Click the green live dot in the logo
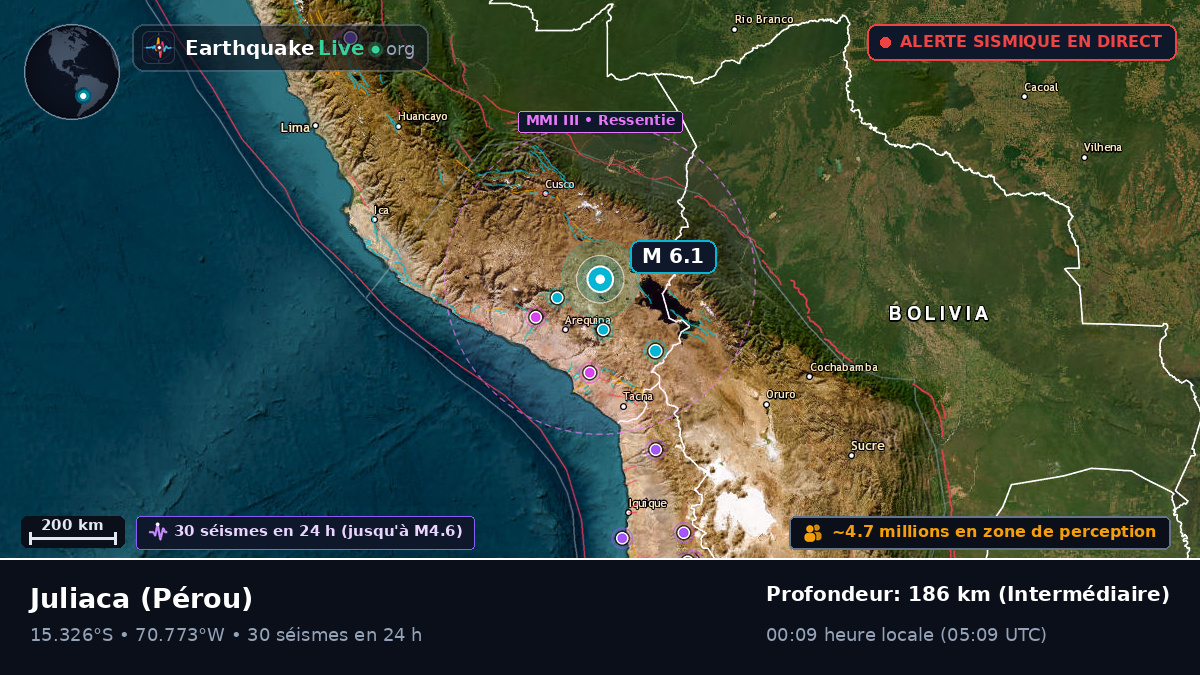 [375, 49]
